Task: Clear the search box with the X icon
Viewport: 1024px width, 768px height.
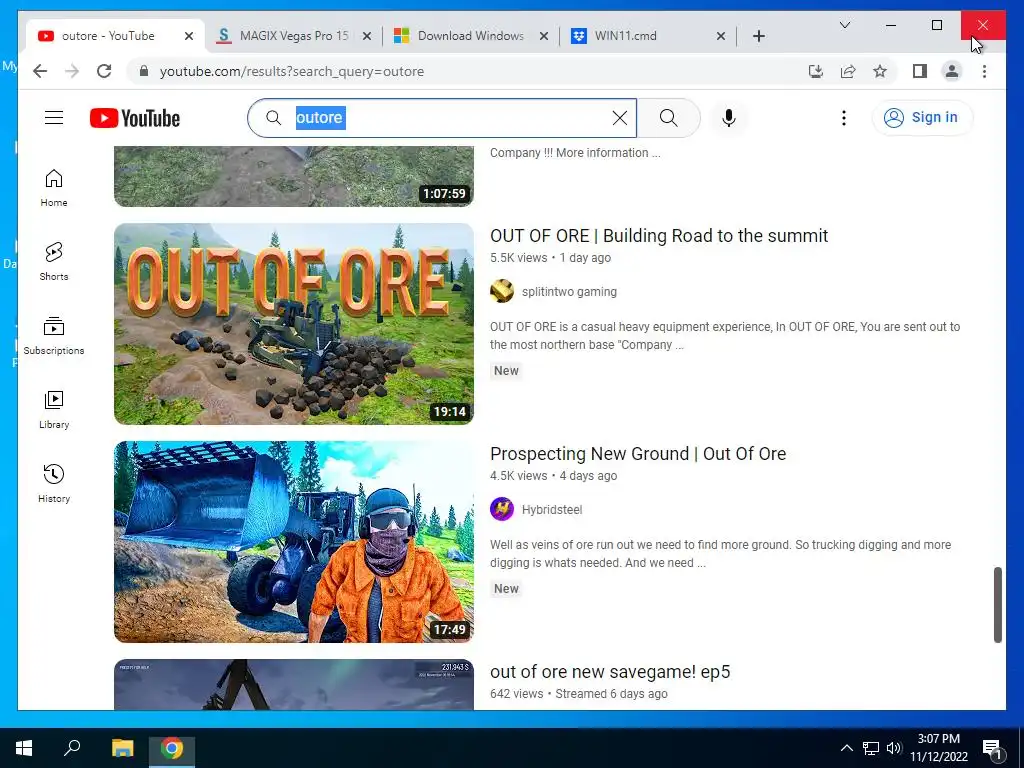Action: point(620,118)
